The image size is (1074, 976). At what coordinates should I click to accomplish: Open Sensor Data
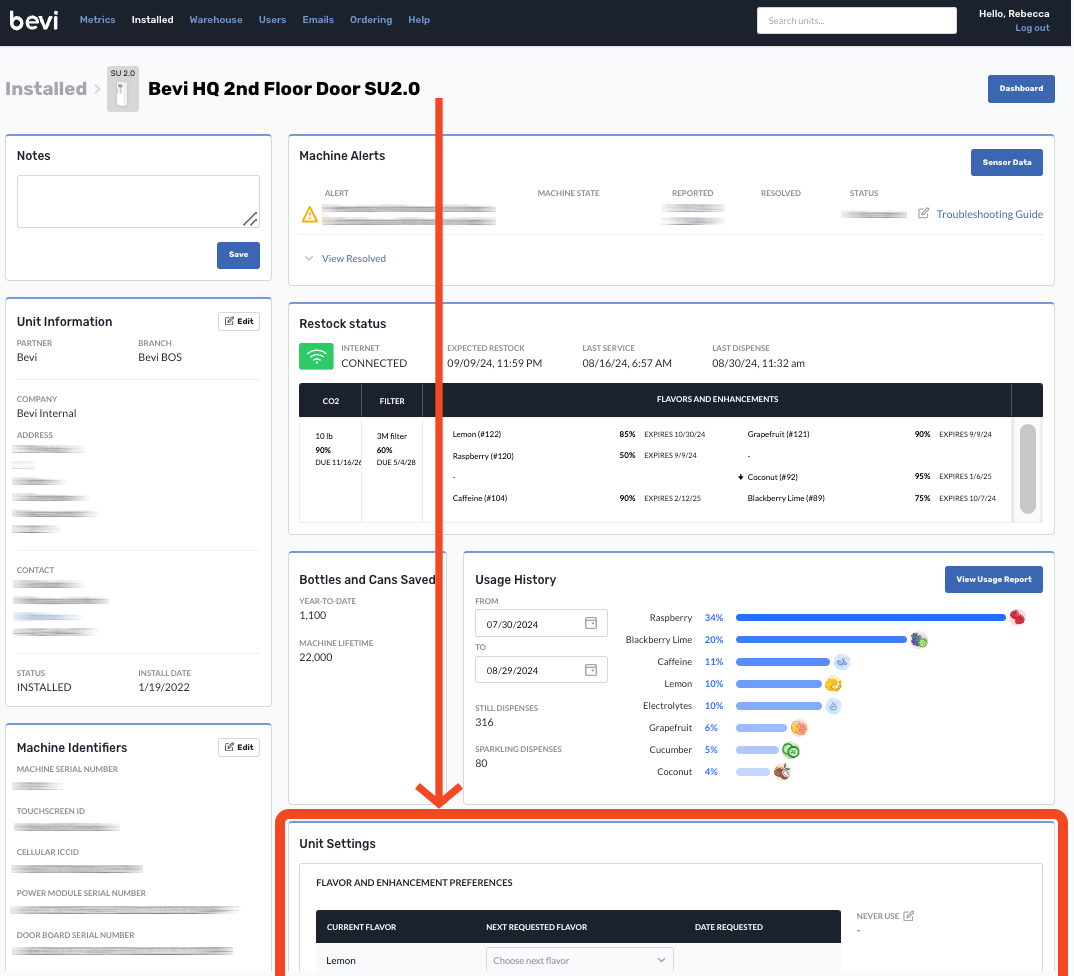pyautogui.click(x=1006, y=162)
